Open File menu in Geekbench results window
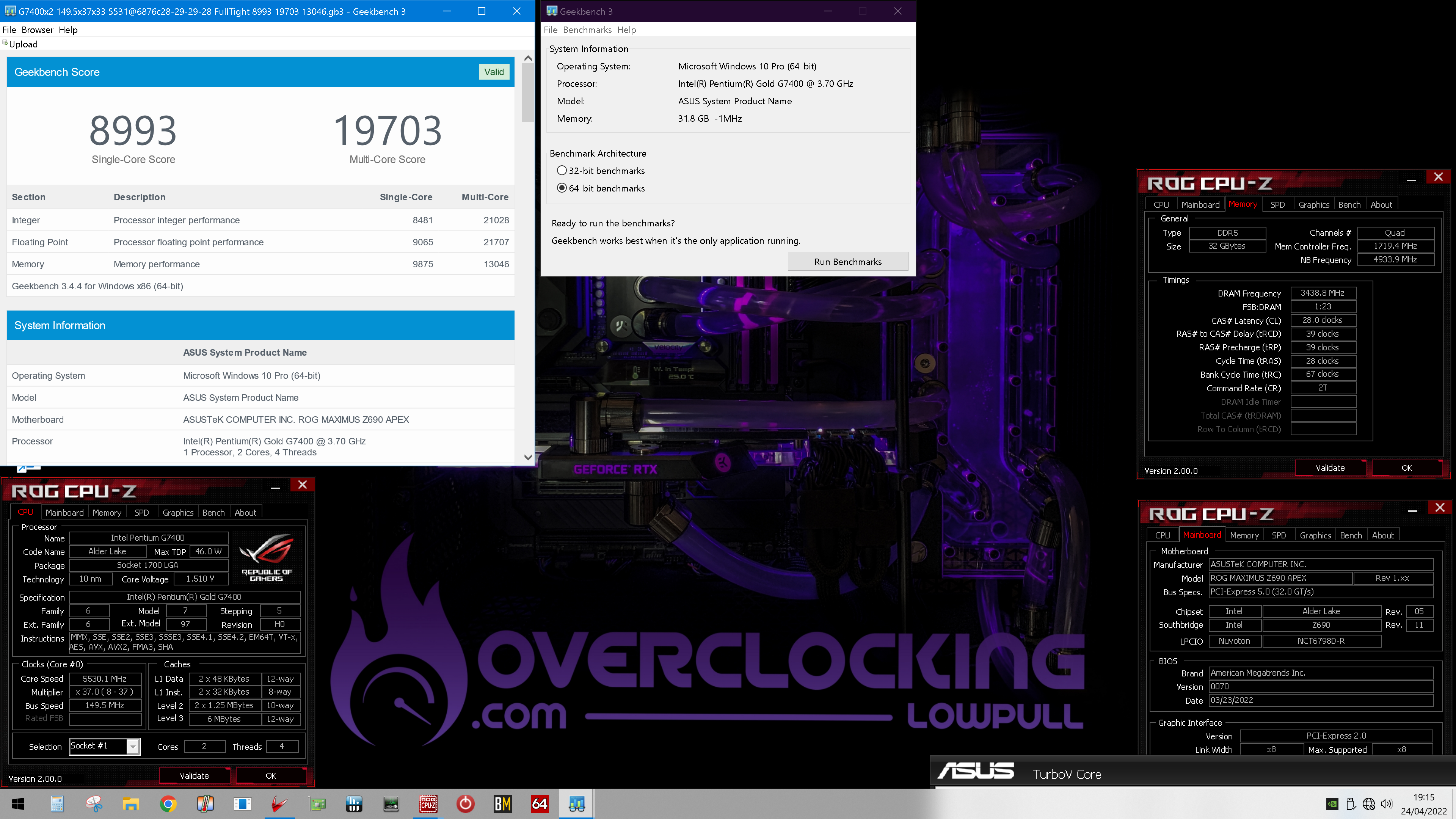Image resolution: width=1456 pixels, height=819 pixels. tap(9, 30)
